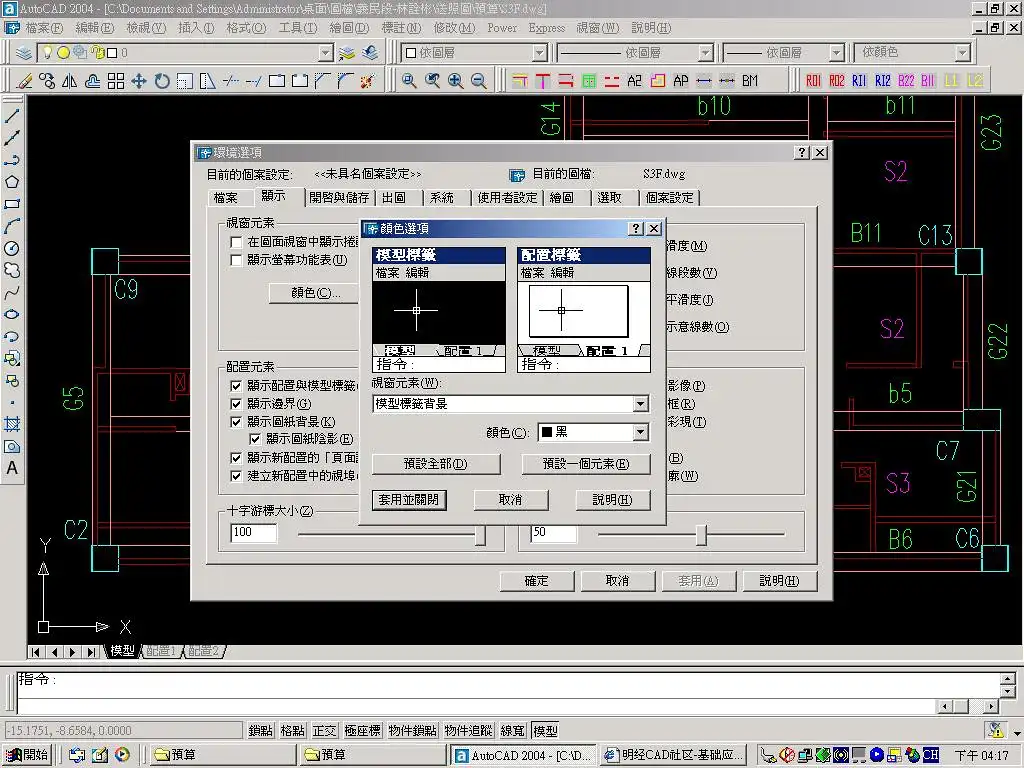Screen dimensions: 1024x768
Task: Uncheck 顯示配置與模型標籤 checkbox
Action: pos(236,386)
